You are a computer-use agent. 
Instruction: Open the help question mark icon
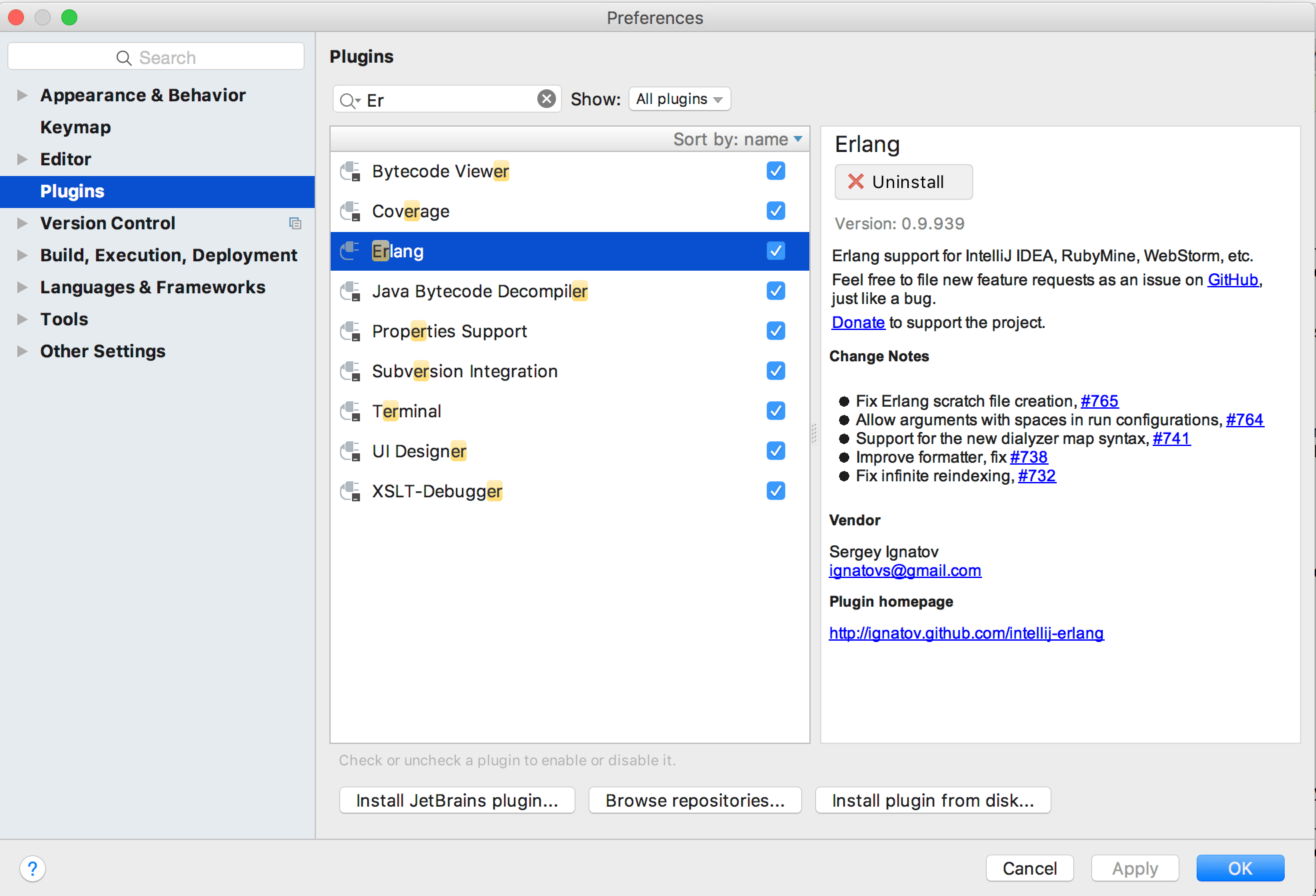tap(32, 869)
